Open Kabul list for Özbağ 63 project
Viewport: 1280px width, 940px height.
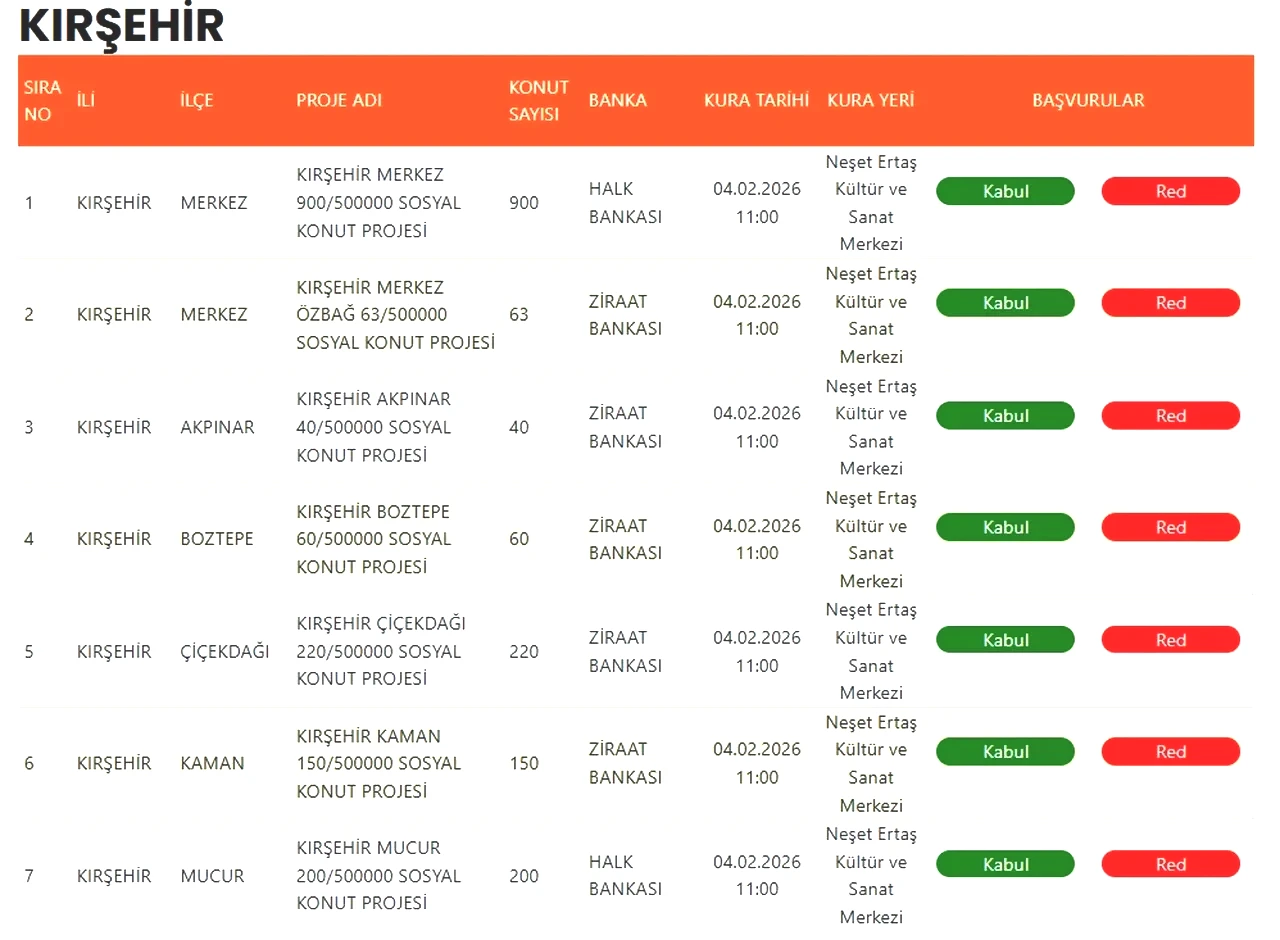pyautogui.click(x=1005, y=303)
